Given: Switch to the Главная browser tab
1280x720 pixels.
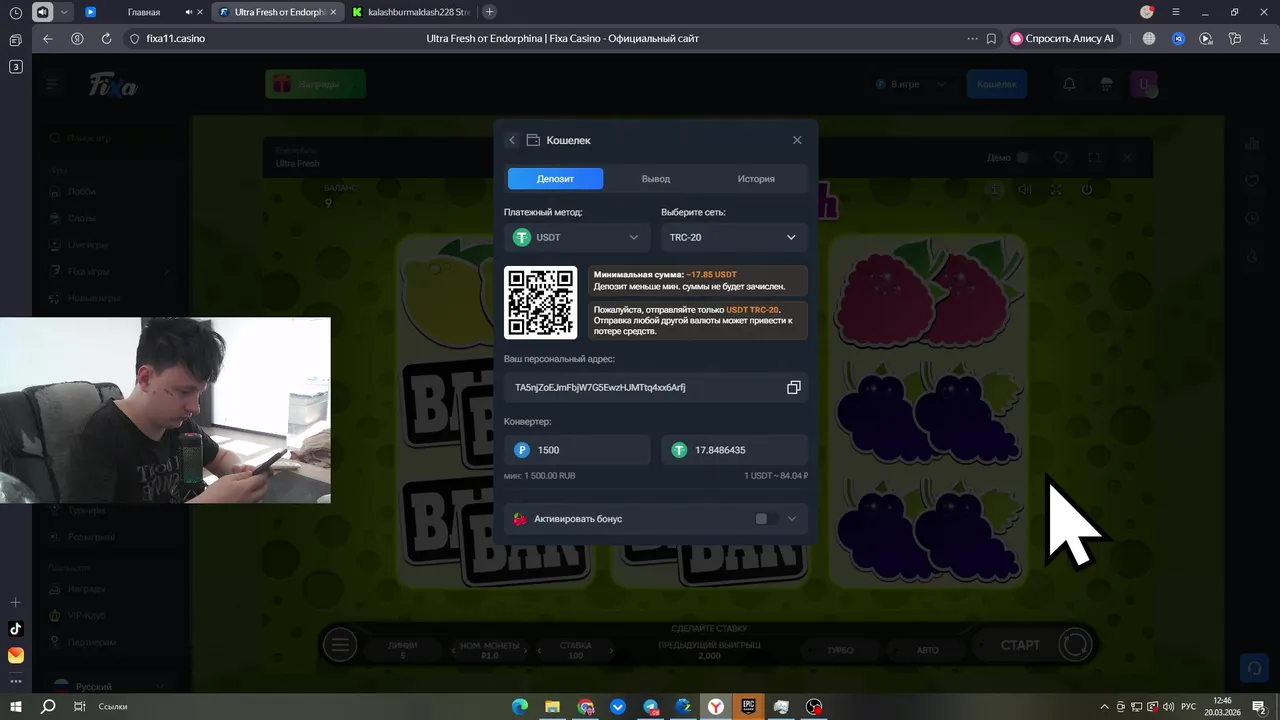Looking at the screenshot, I should tap(144, 12).
